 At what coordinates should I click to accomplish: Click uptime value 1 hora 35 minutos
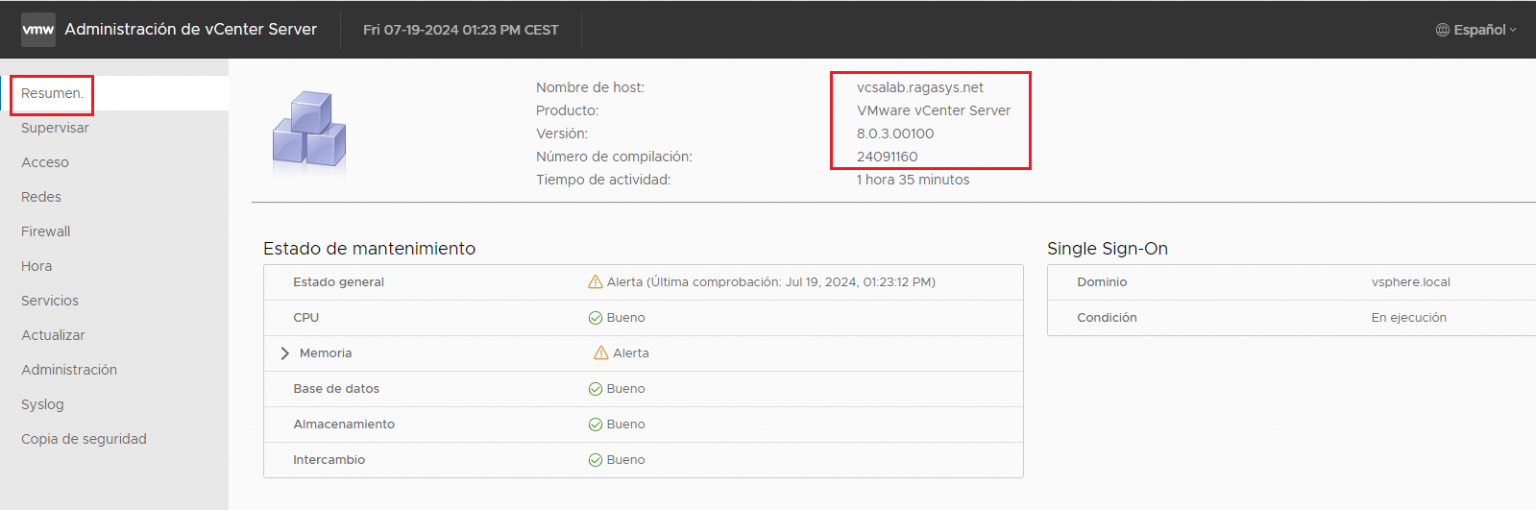[913, 180]
